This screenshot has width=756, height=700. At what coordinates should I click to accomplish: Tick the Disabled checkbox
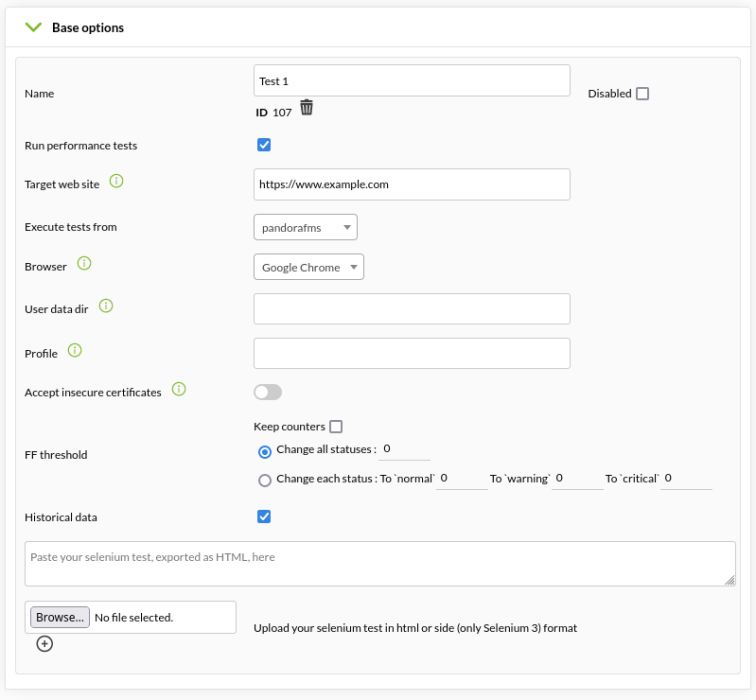pyautogui.click(x=642, y=94)
